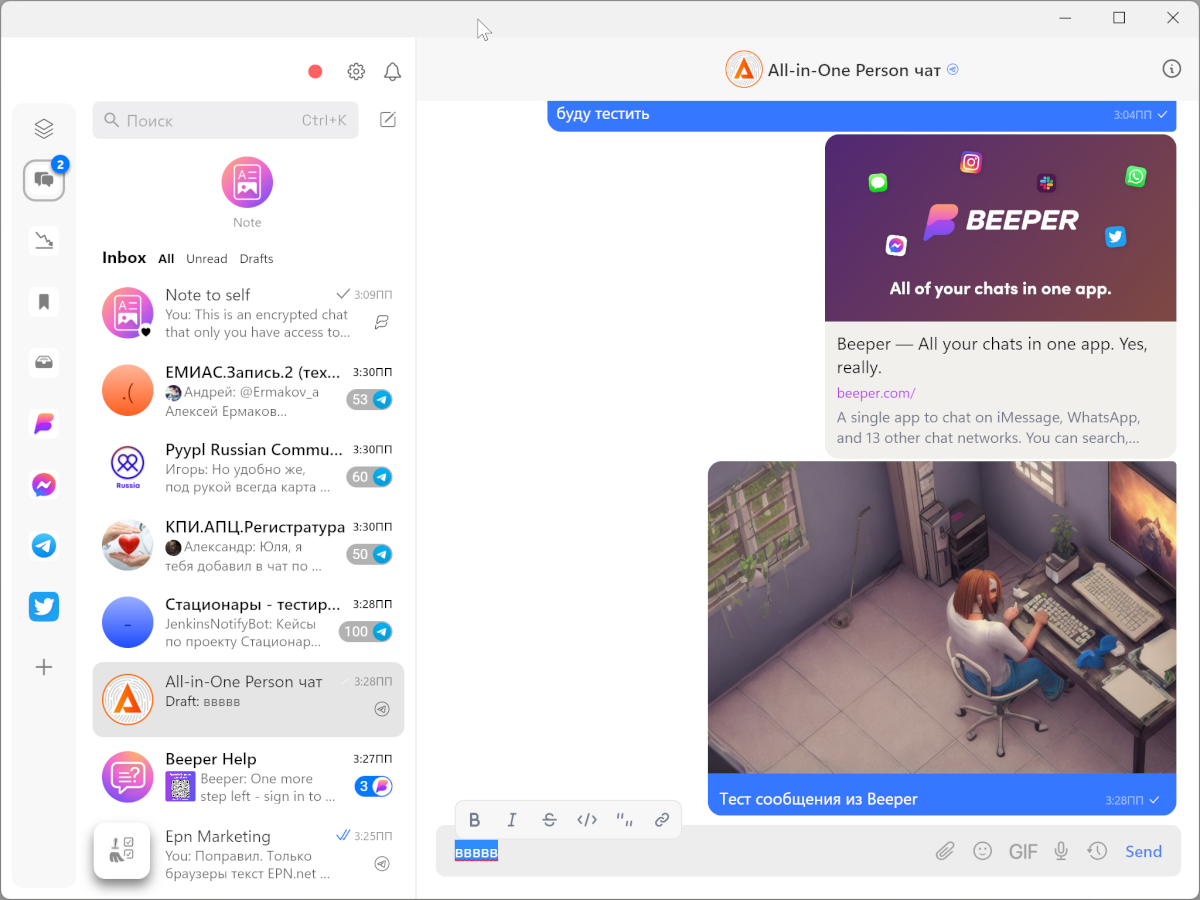Click the All-in-One Person чат header title

click(x=854, y=70)
